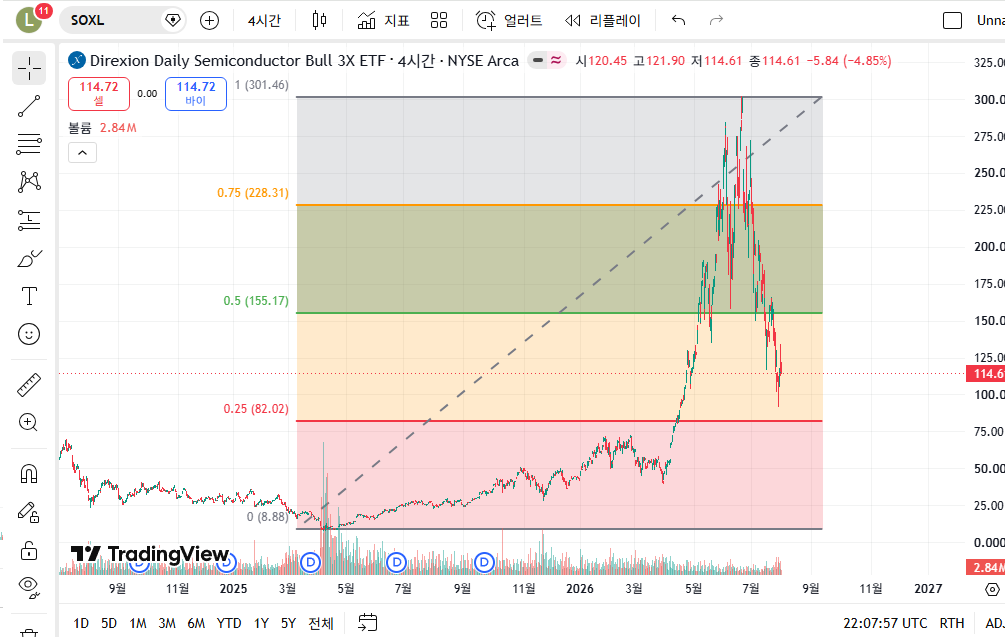Select the 1M time range
Screen dimensions: 1005x637
pos(138,623)
